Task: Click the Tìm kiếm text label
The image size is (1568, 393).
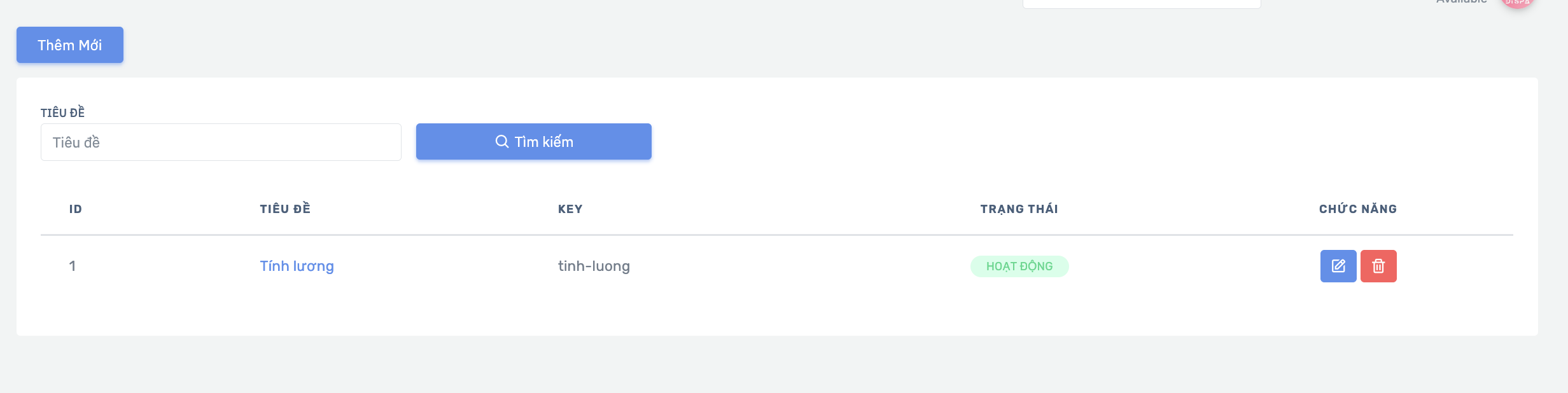Action: 544,142
